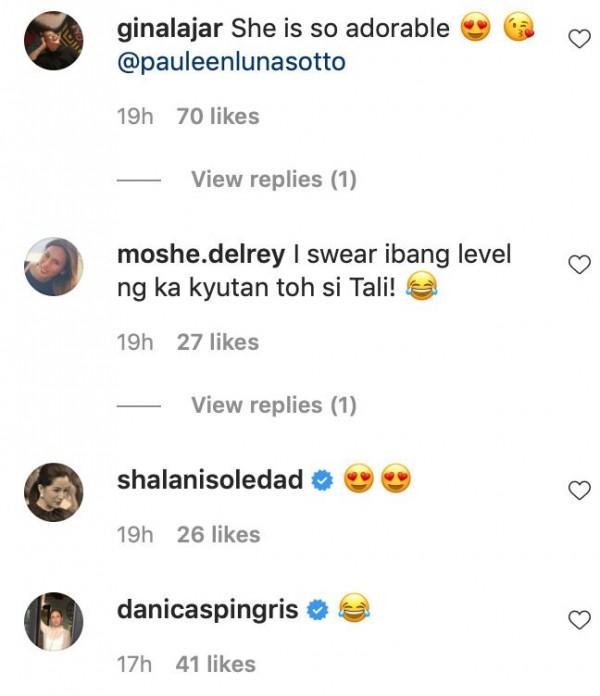Show the 27 likes list

click(x=217, y=342)
